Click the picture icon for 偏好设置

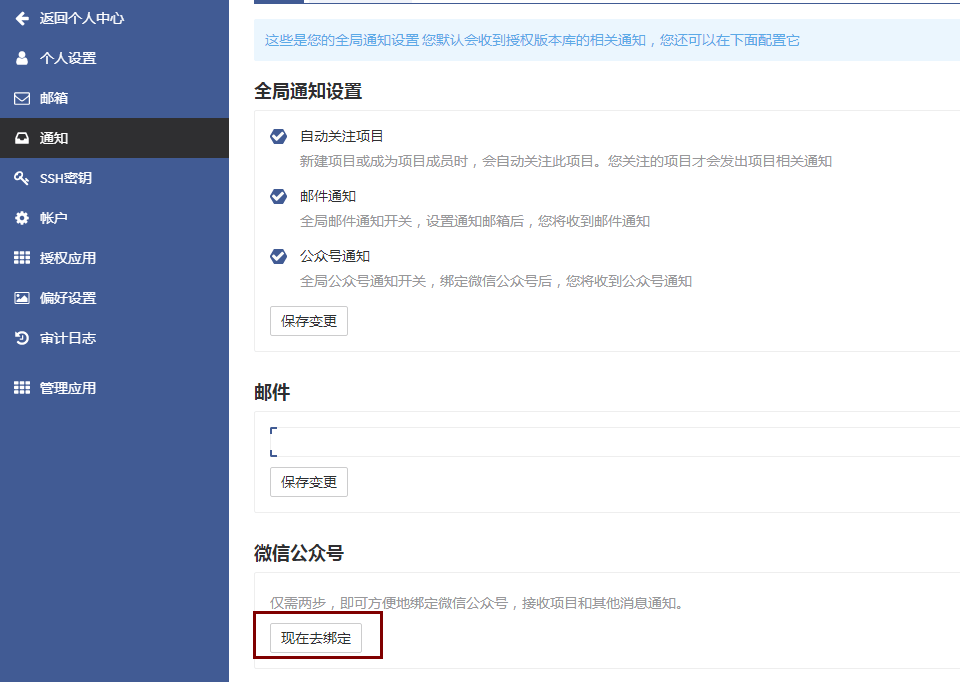[22, 298]
